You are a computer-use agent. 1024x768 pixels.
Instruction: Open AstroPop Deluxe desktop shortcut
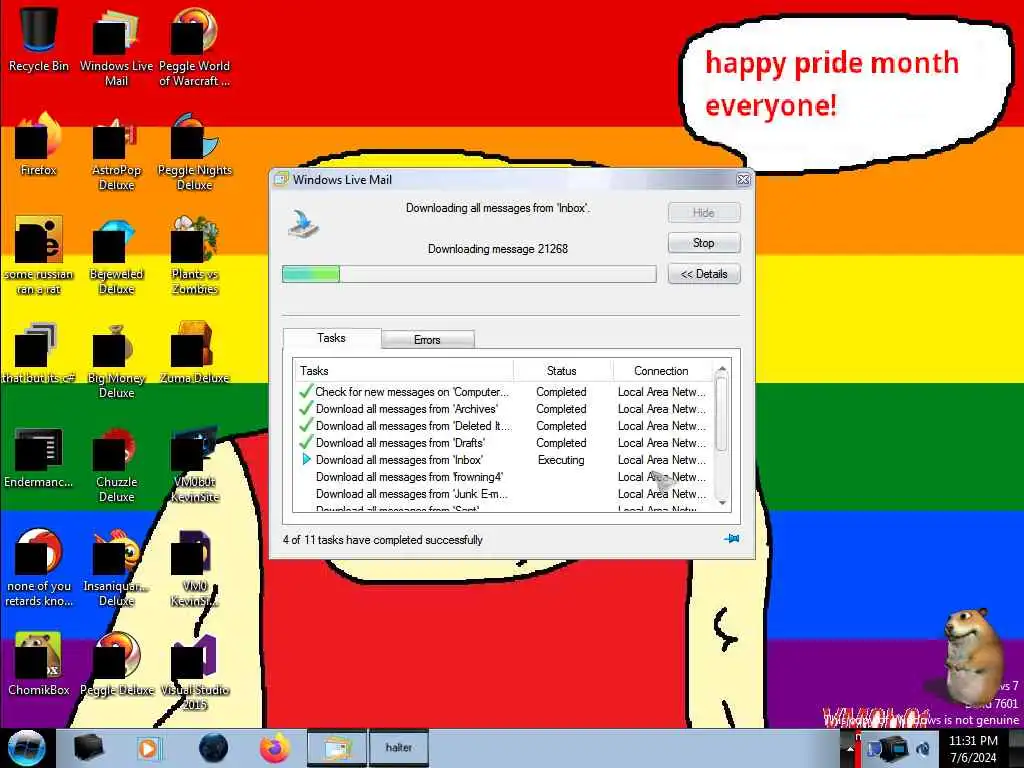[x=116, y=152]
